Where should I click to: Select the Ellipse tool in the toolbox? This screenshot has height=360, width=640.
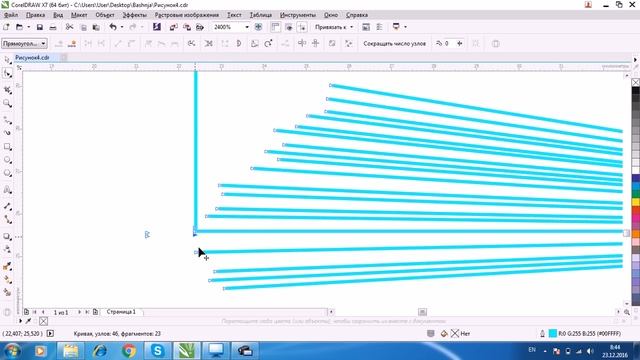[x=7, y=160]
